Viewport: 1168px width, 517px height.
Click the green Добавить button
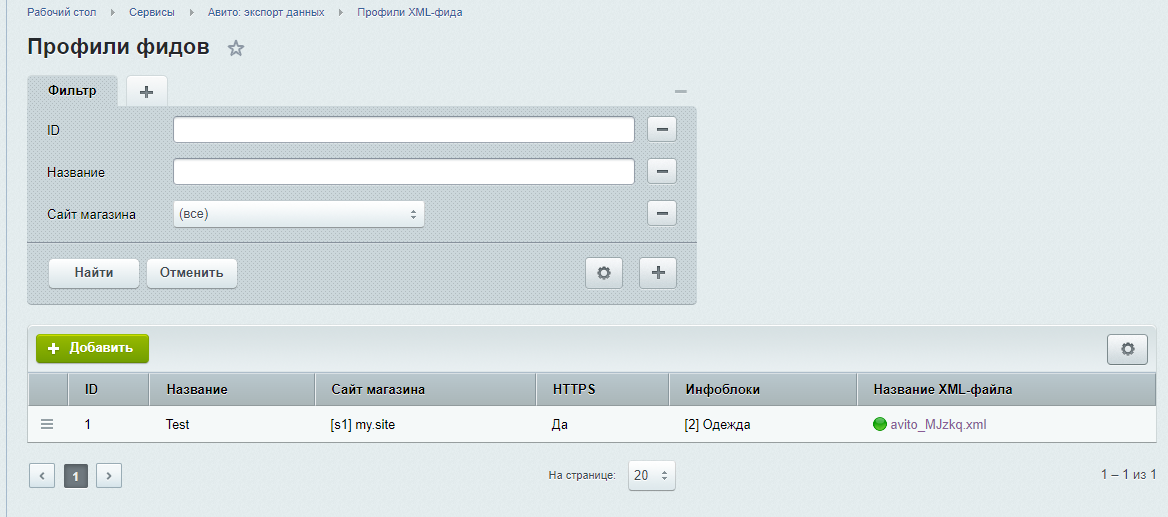92,348
